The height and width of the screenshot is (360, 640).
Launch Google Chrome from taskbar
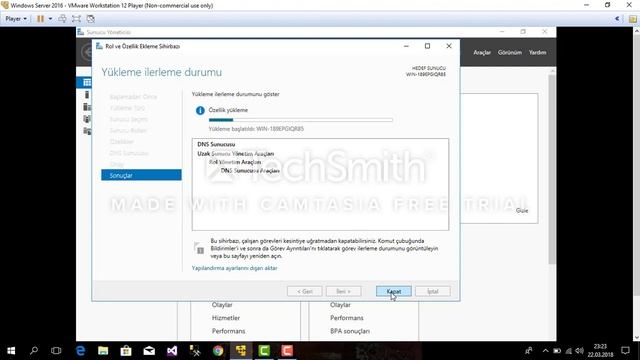tap(218, 351)
